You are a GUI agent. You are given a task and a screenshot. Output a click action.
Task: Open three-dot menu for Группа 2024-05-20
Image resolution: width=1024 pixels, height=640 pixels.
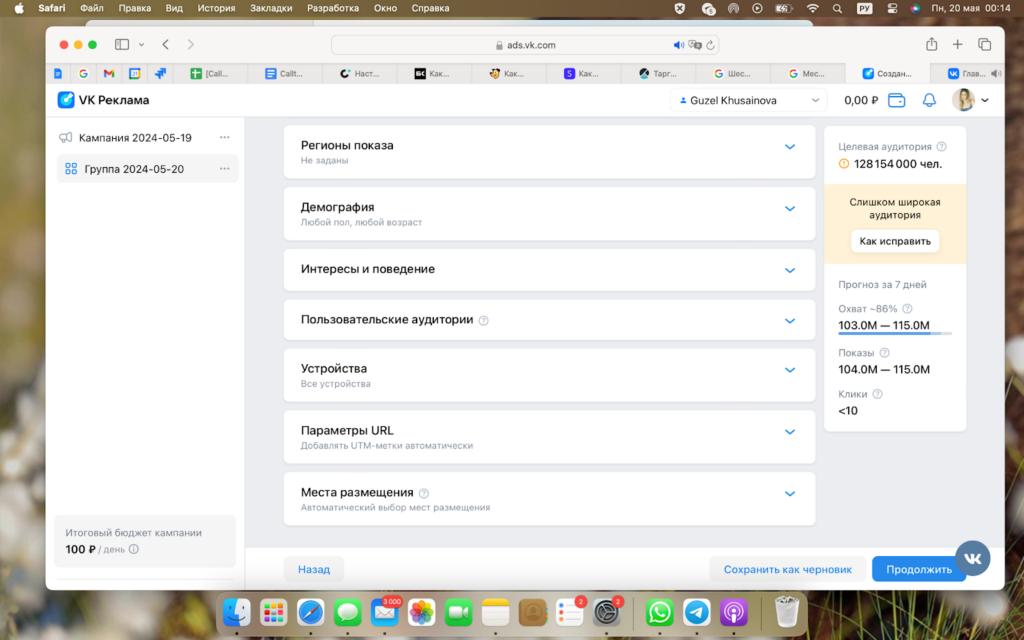click(224, 169)
